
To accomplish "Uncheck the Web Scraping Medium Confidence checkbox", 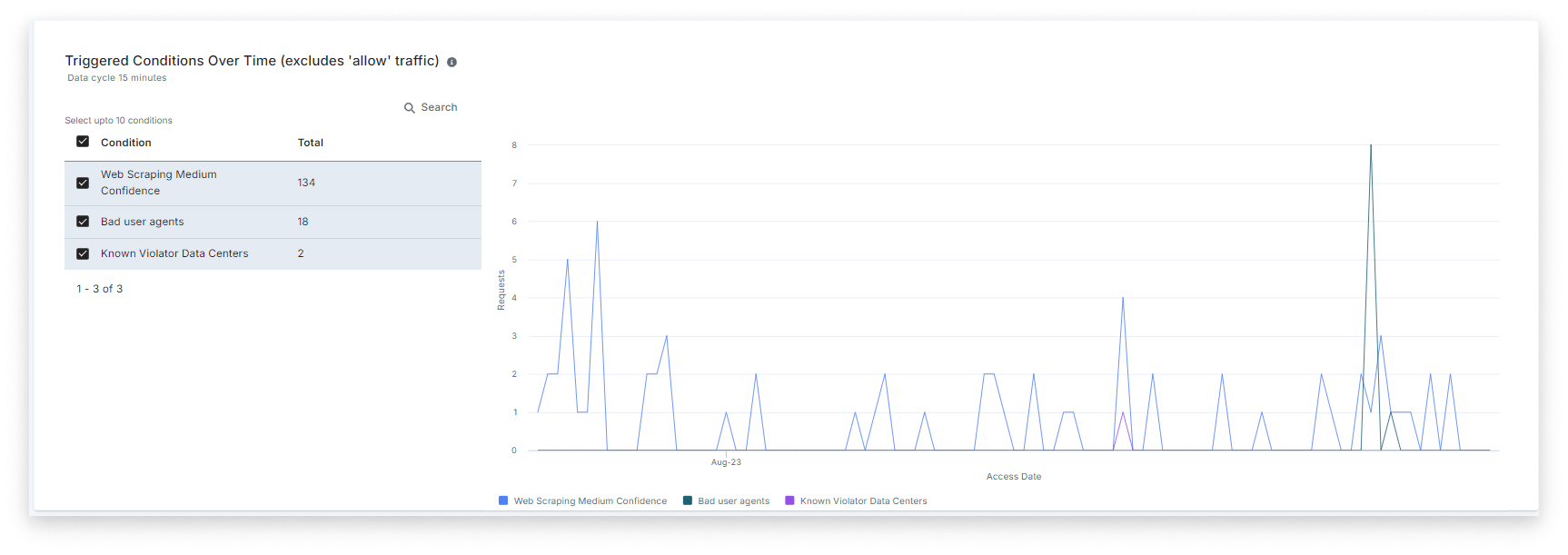I will (83, 183).
